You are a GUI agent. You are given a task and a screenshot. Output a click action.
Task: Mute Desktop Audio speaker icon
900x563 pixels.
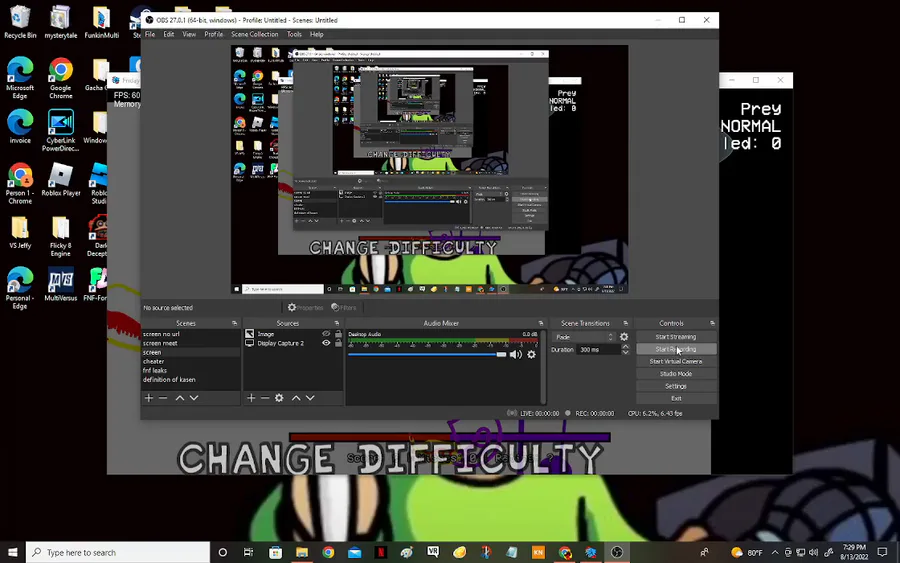tap(515, 355)
